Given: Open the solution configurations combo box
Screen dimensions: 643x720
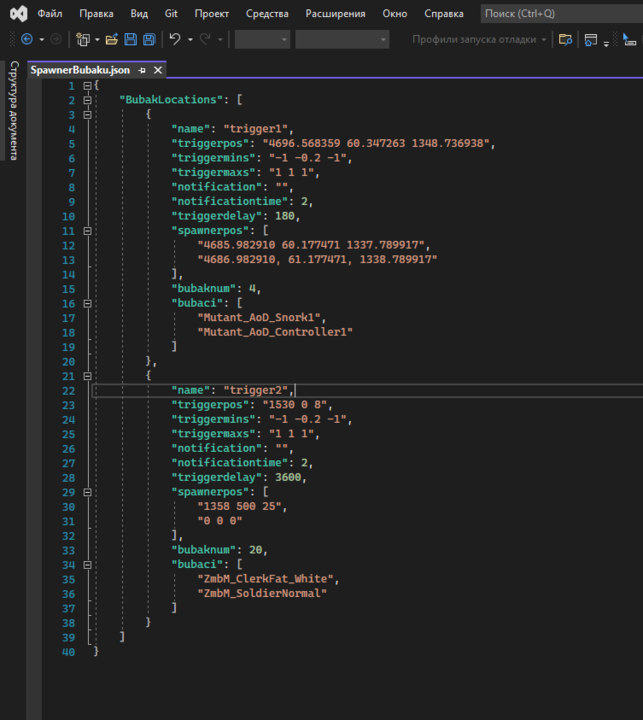Looking at the screenshot, I should coord(263,39).
